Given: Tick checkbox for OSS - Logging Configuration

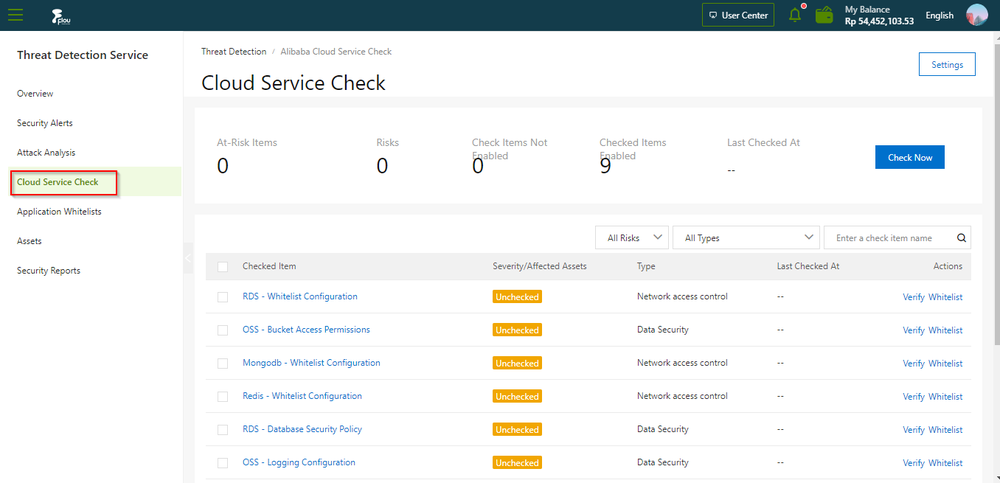Looking at the screenshot, I should (223, 463).
